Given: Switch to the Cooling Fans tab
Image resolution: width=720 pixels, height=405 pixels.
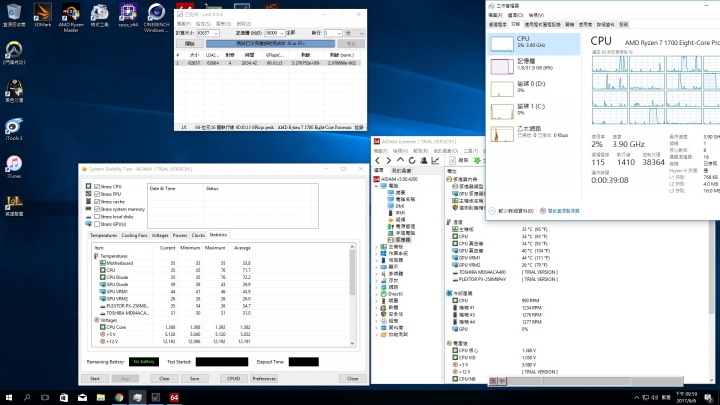Looking at the screenshot, I should pyautogui.click(x=134, y=235).
